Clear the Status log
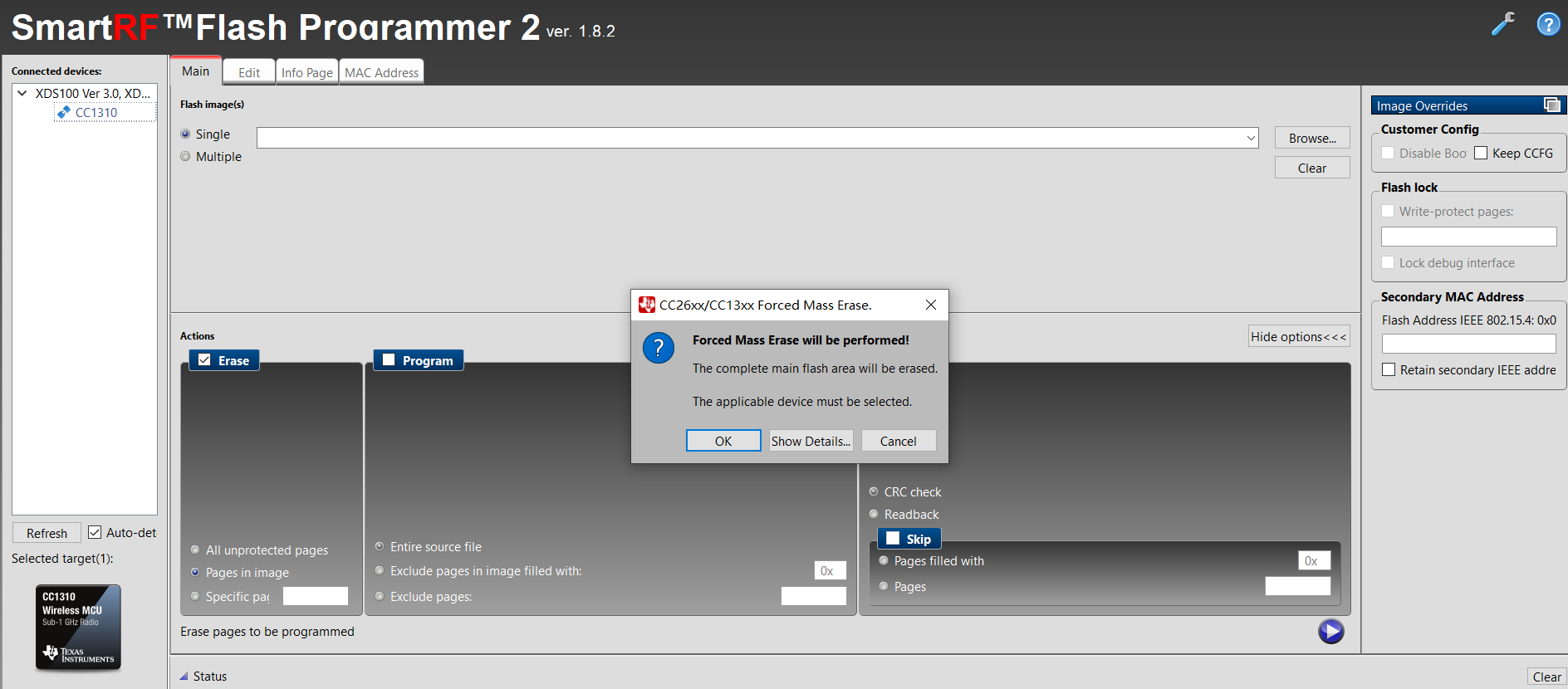This screenshot has height=689, width=1568. coord(1546,677)
